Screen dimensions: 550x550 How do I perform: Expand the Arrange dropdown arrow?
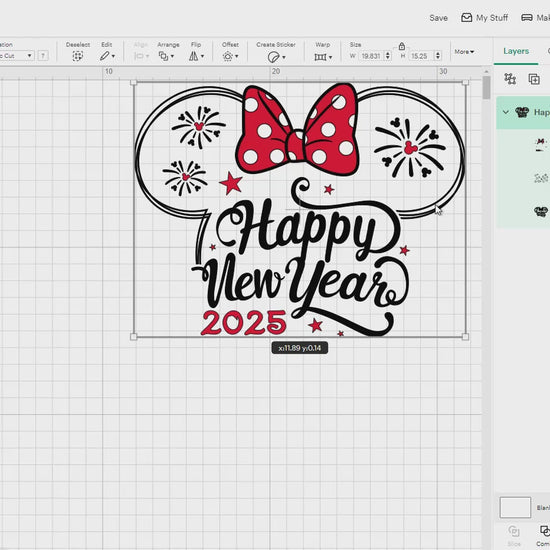[172, 56]
